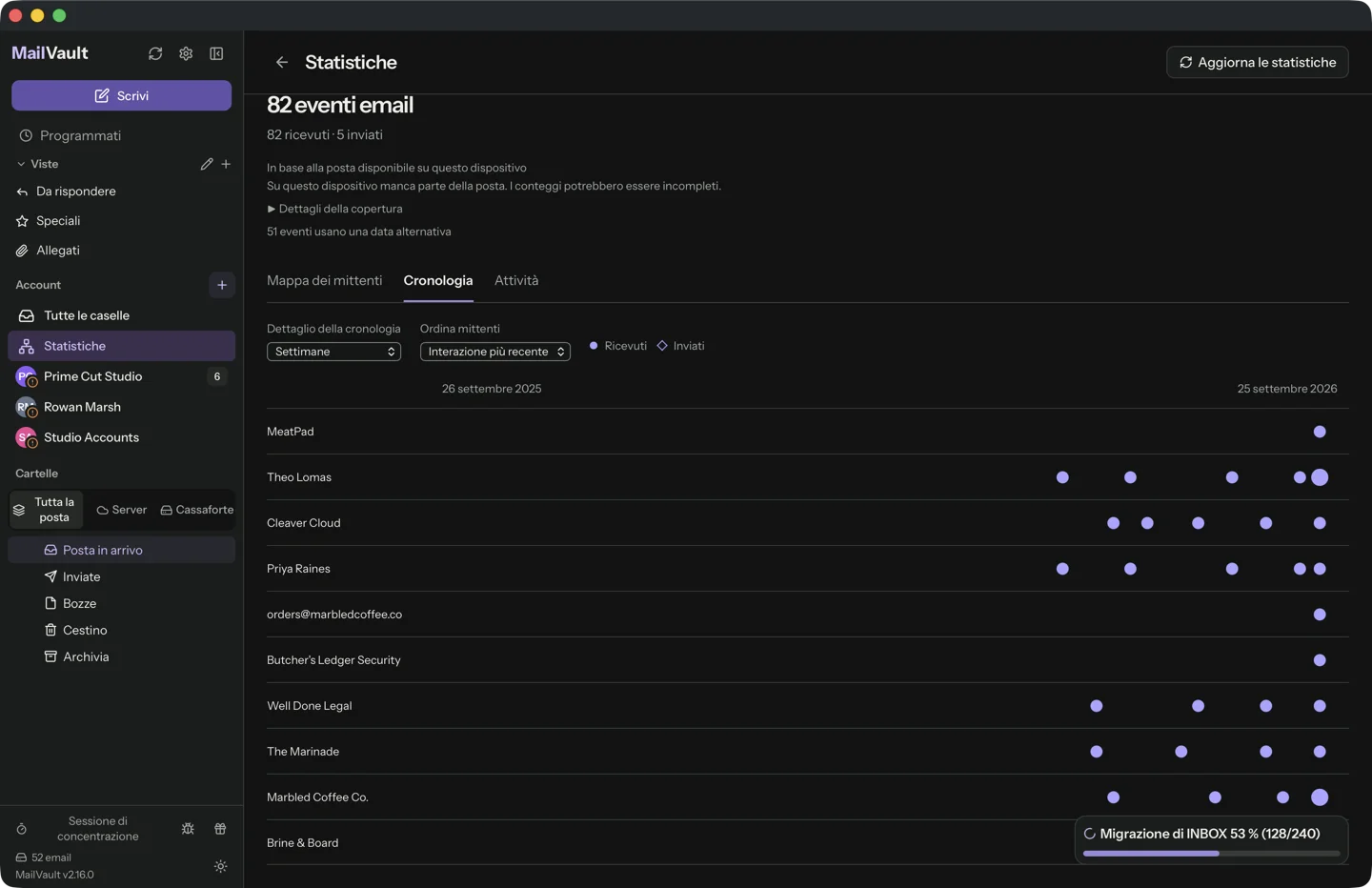
Task: Expand Dettagli della copertura disclosure
Action: pyautogui.click(x=334, y=209)
